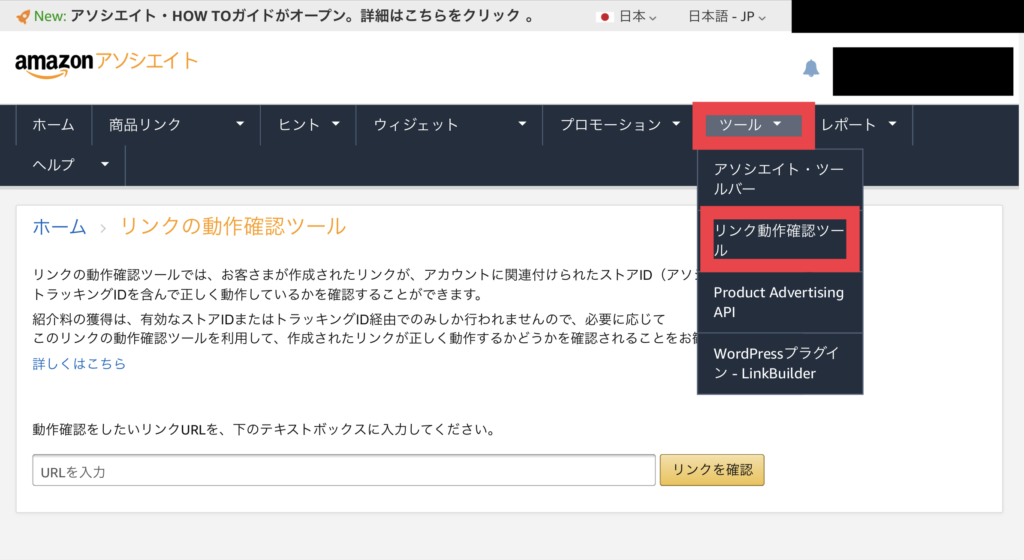The image size is (1024, 560).
Task: Open the プロモーション menu
Action: pyautogui.click(x=611, y=125)
